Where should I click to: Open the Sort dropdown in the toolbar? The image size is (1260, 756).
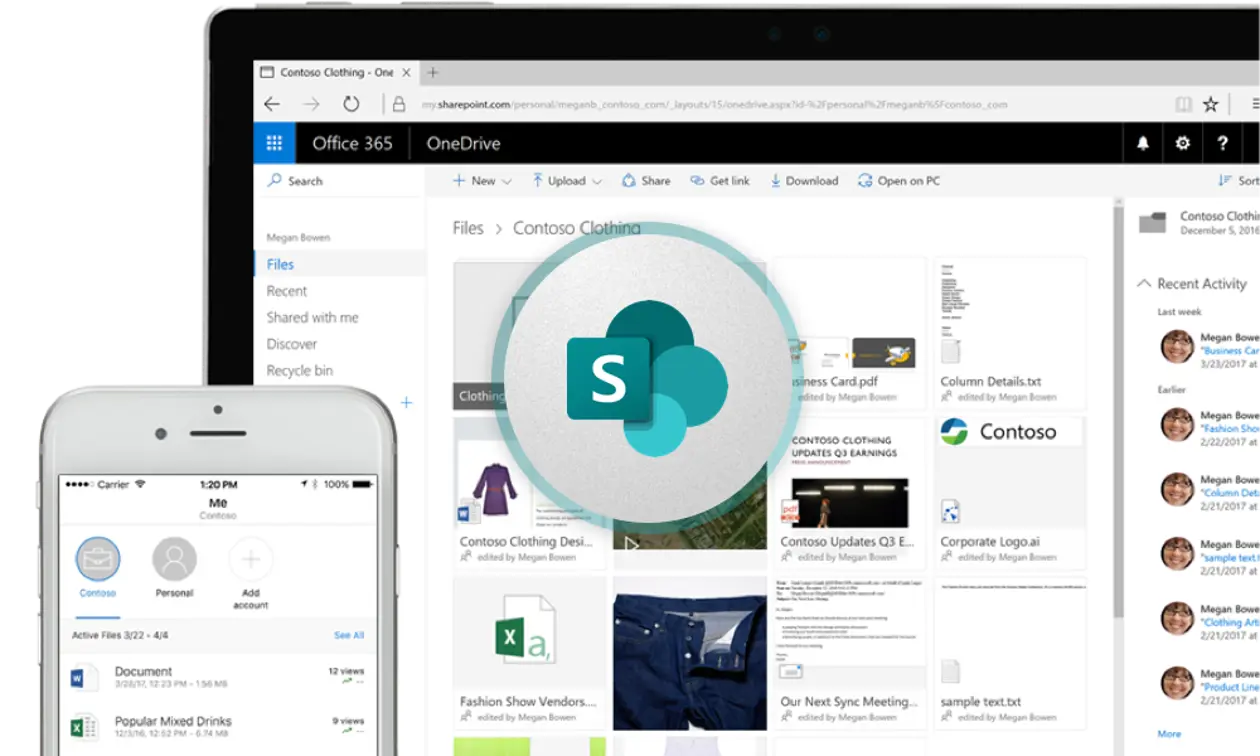[1238, 181]
